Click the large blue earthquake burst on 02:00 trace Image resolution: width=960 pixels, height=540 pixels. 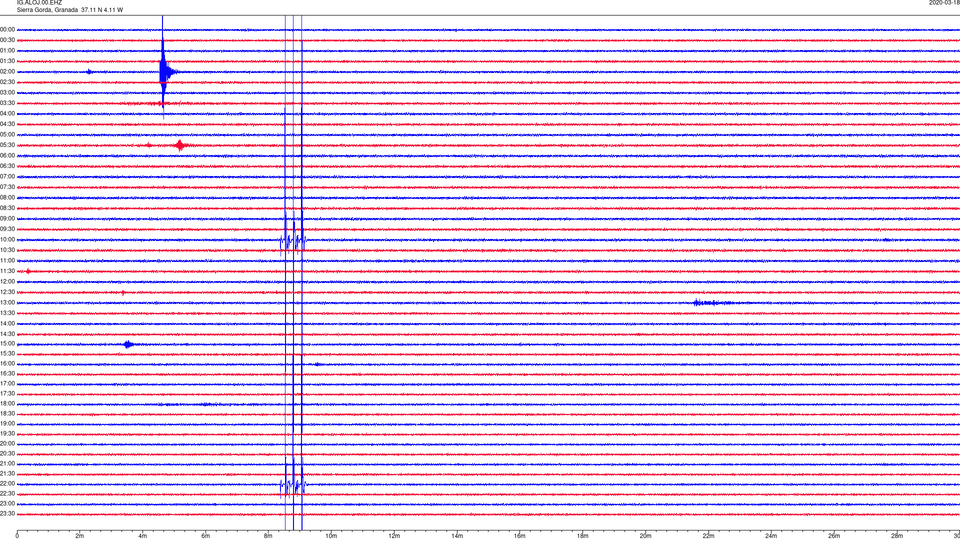[x=164, y=72]
